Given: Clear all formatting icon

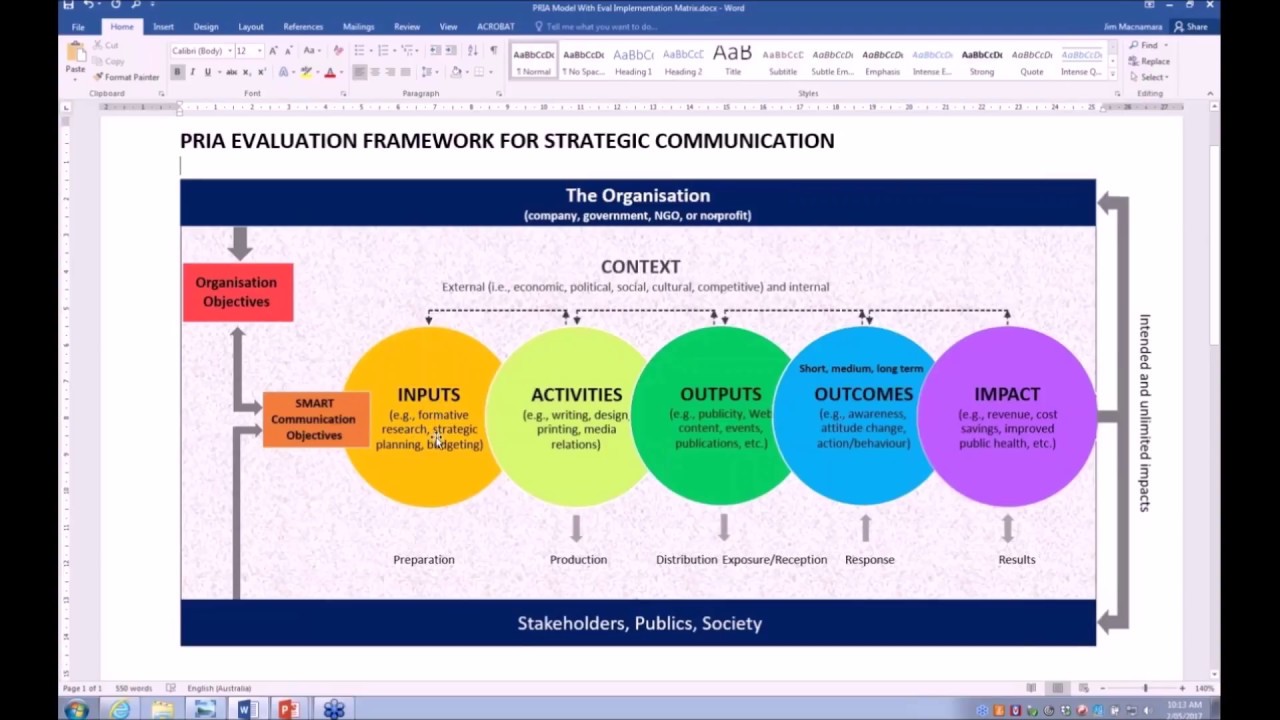Looking at the screenshot, I should tap(337, 50).
